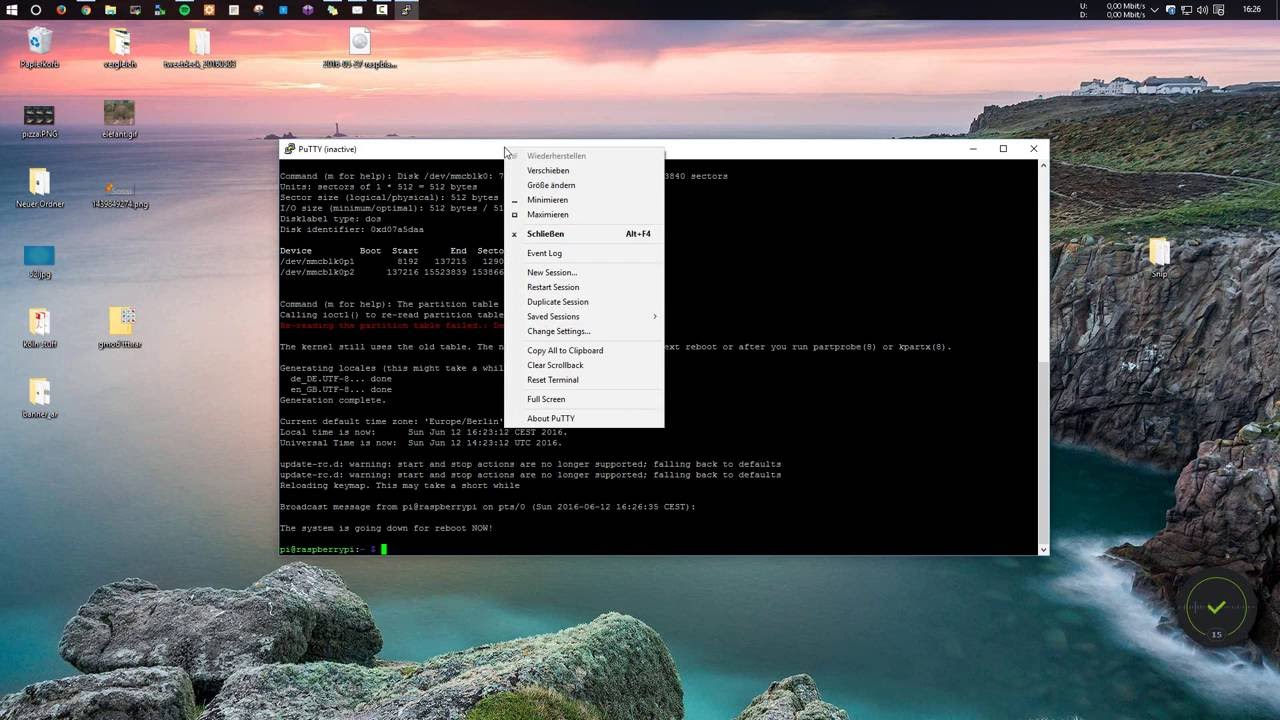Screen dimensions: 1280x720
Task: Open the network tray icon
Action: (1187, 10)
